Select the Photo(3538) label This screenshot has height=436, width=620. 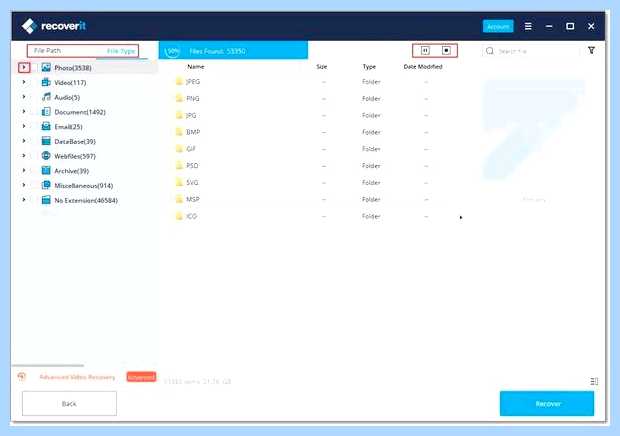point(73,68)
